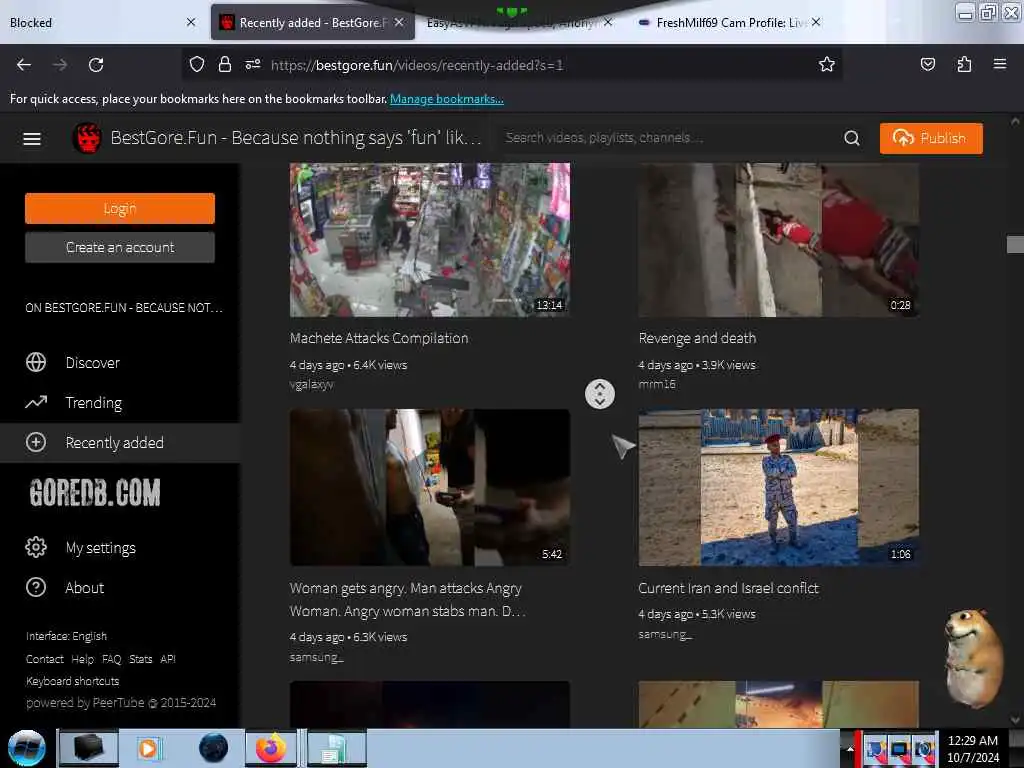Open the media player taskbar icon

coord(148,748)
